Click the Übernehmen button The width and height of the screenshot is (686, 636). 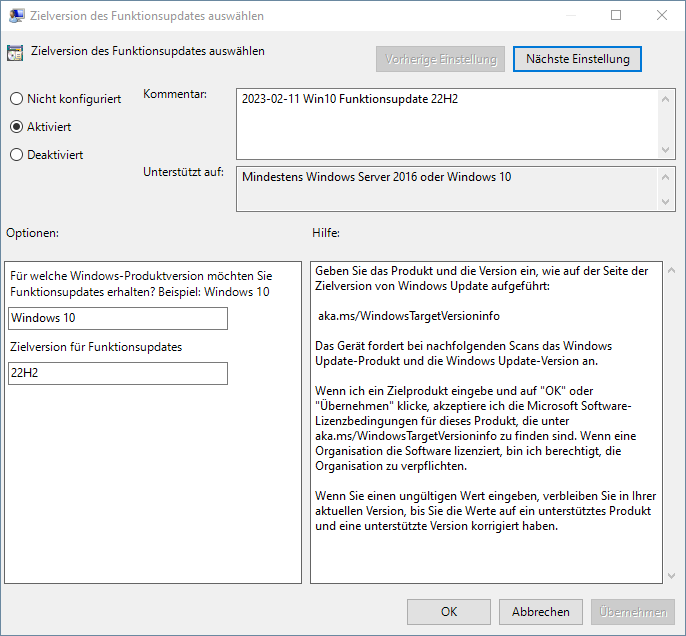(x=633, y=612)
